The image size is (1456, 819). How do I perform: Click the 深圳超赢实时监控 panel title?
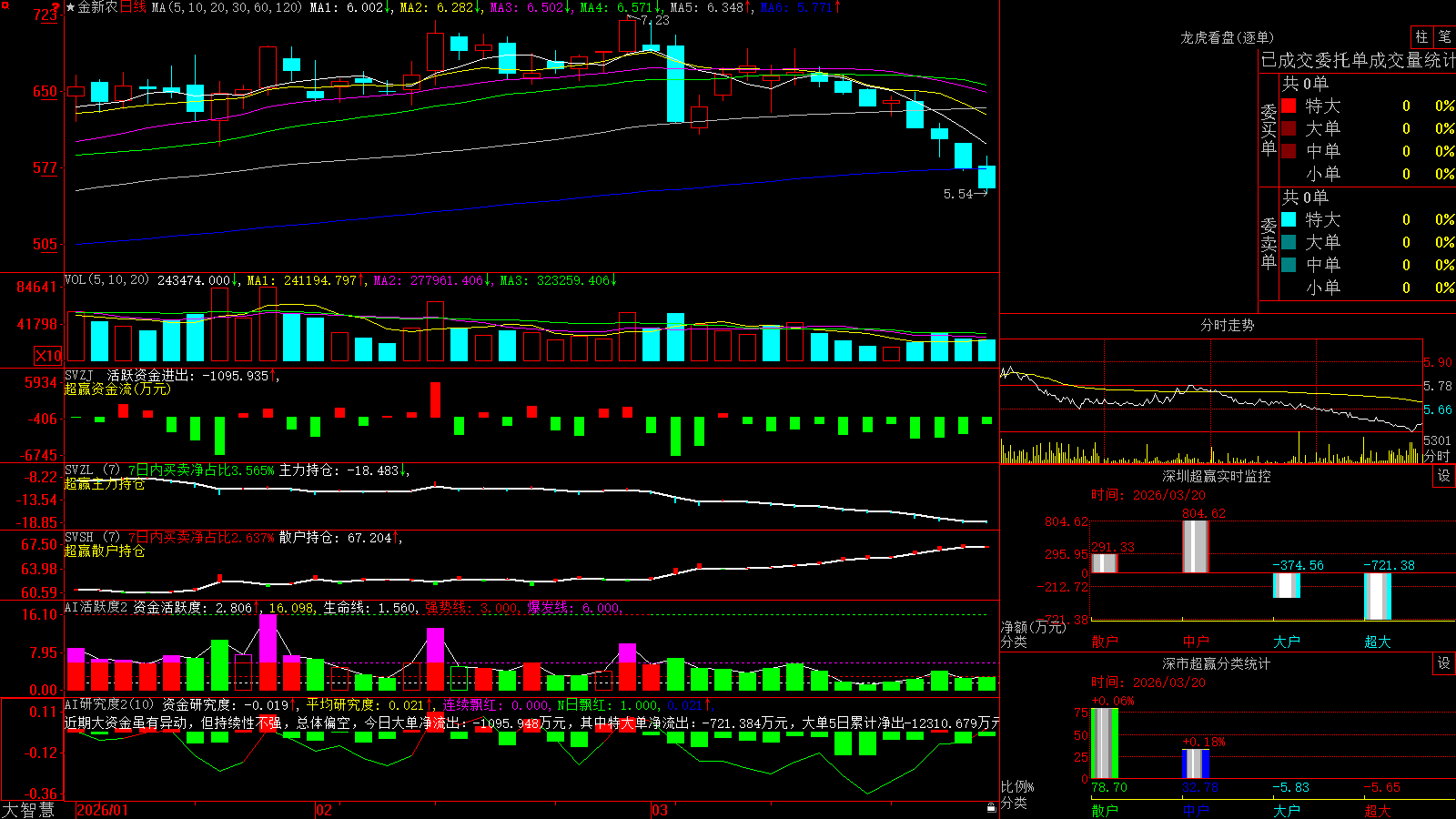click(x=1217, y=476)
